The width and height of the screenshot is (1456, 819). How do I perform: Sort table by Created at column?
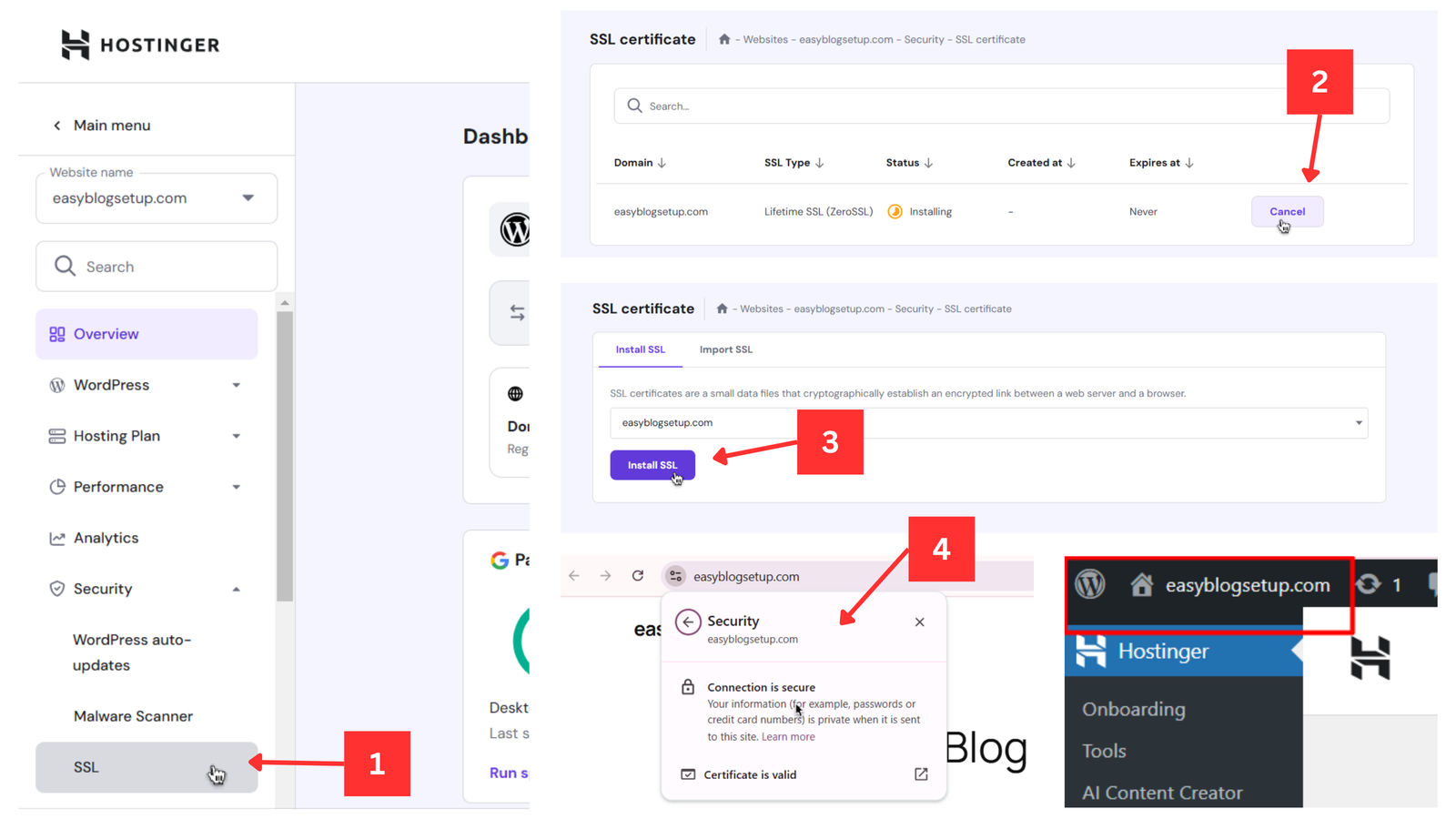(1041, 163)
